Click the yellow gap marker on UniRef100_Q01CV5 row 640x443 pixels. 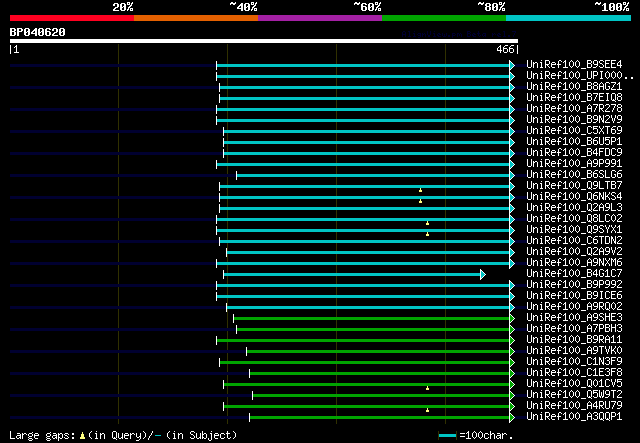coord(427,388)
